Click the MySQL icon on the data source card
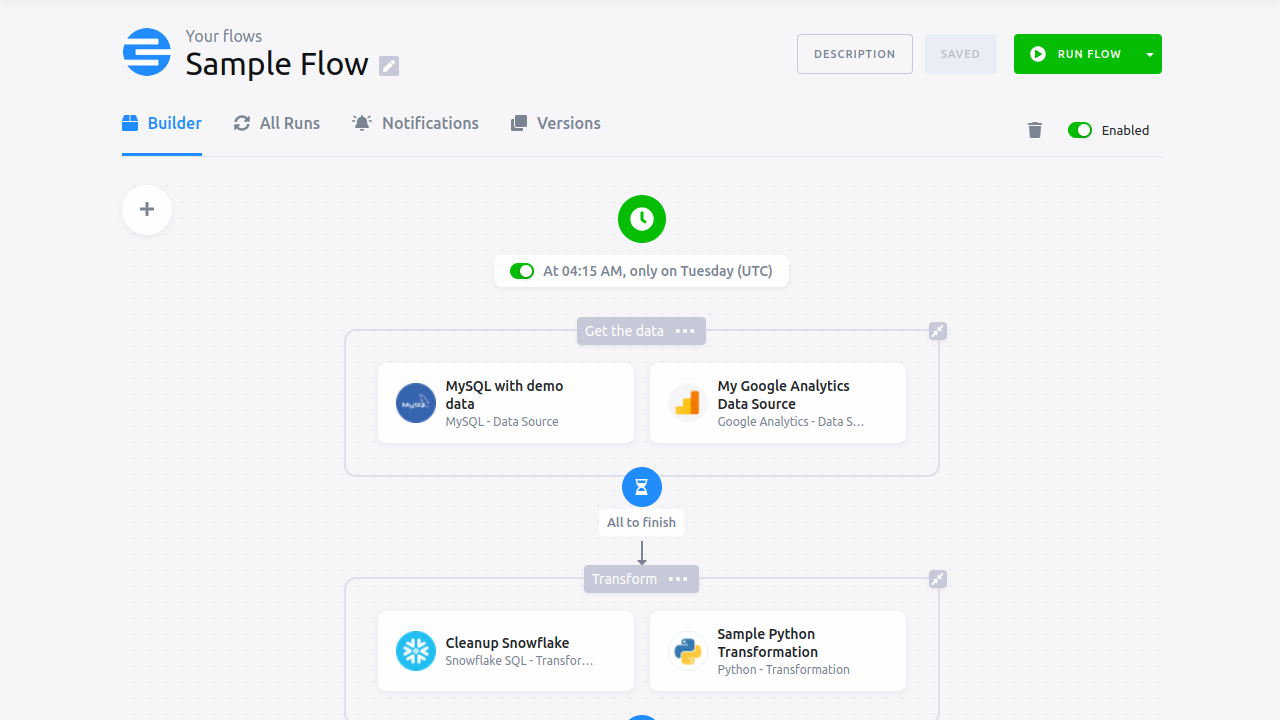This screenshot has width=1280, height=720. point(415,403)
